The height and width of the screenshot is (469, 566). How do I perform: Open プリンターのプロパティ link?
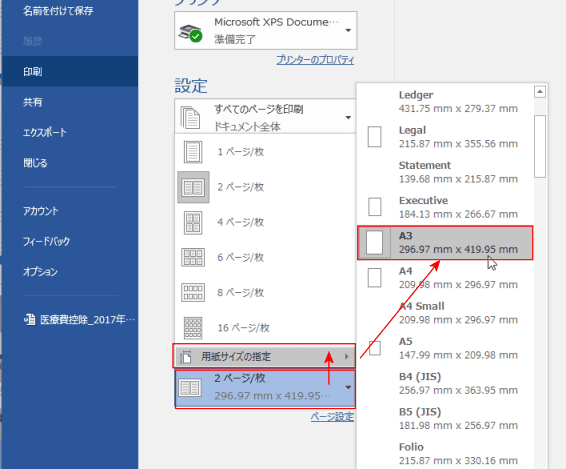click(315, 60)
